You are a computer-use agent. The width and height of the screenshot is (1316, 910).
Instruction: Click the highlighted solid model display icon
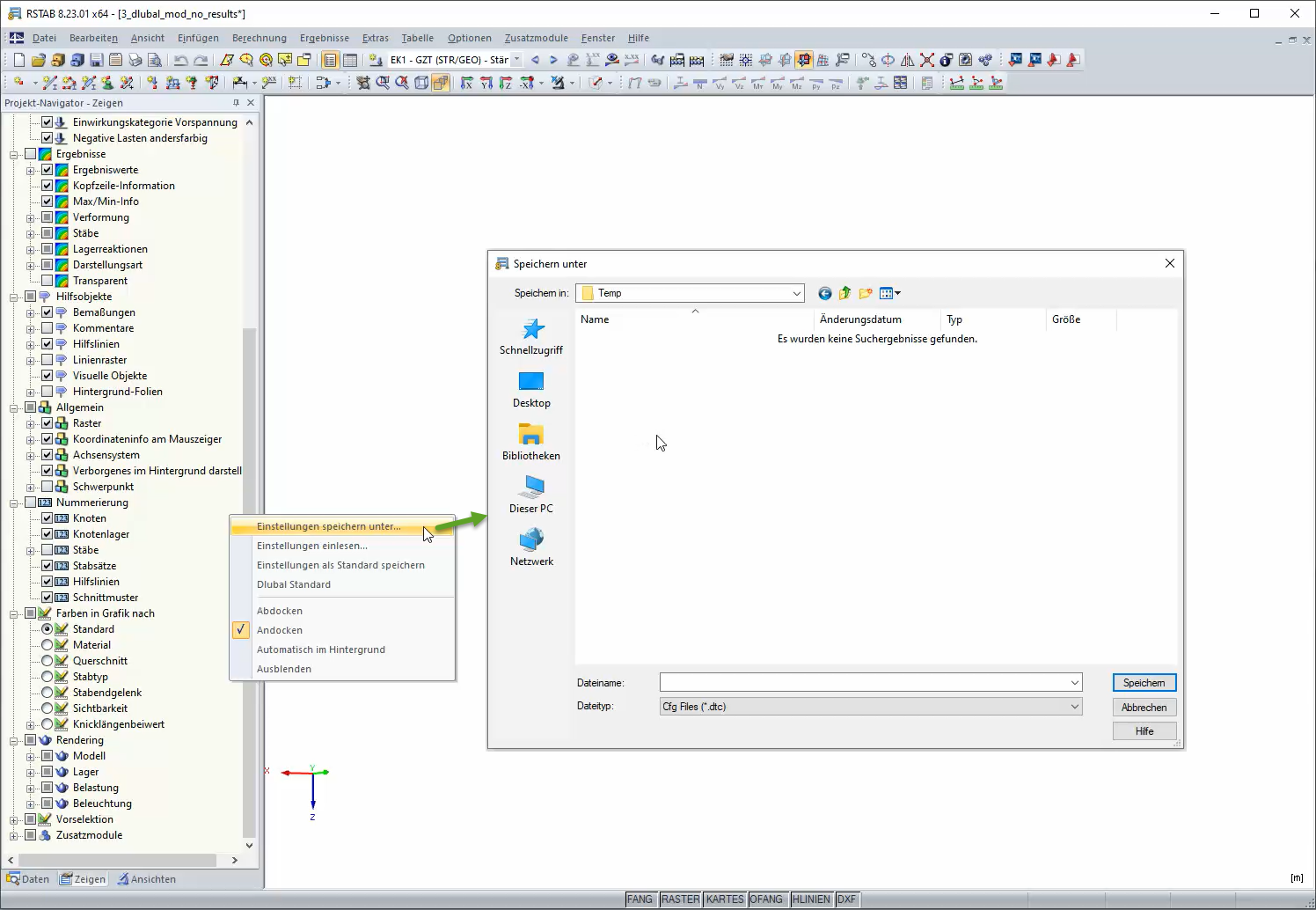(x=441, y=83)
